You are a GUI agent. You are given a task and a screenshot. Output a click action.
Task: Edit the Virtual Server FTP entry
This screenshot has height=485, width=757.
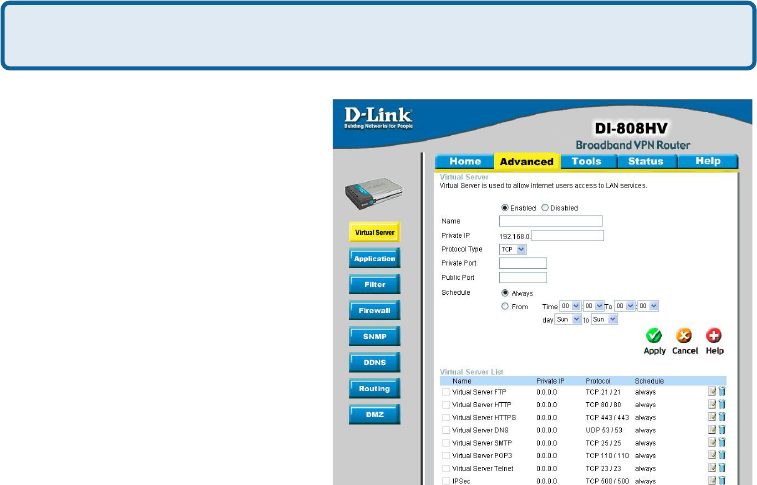pos(712,391)
